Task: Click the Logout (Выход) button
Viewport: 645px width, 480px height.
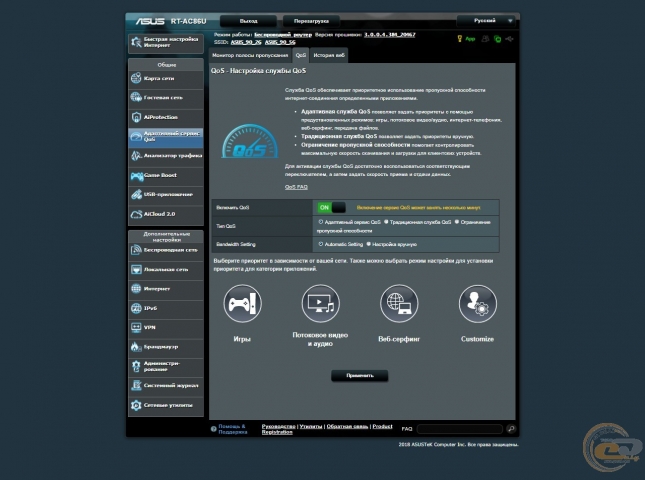Action: [248, 21]
